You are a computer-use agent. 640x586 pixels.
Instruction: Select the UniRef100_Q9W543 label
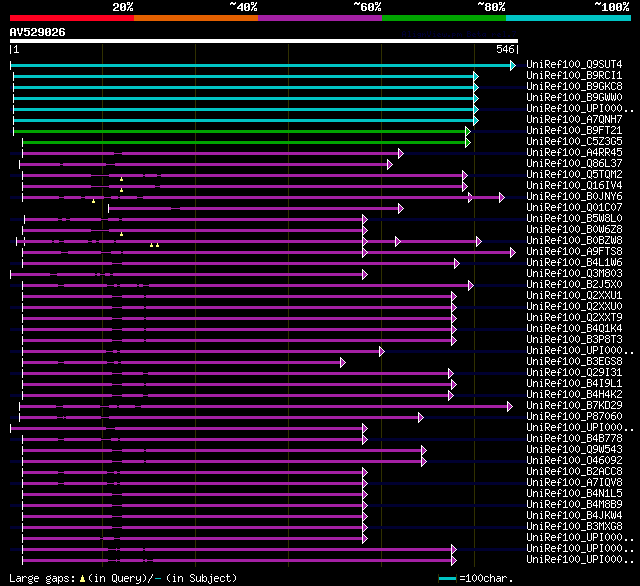(x=574, y=450)
